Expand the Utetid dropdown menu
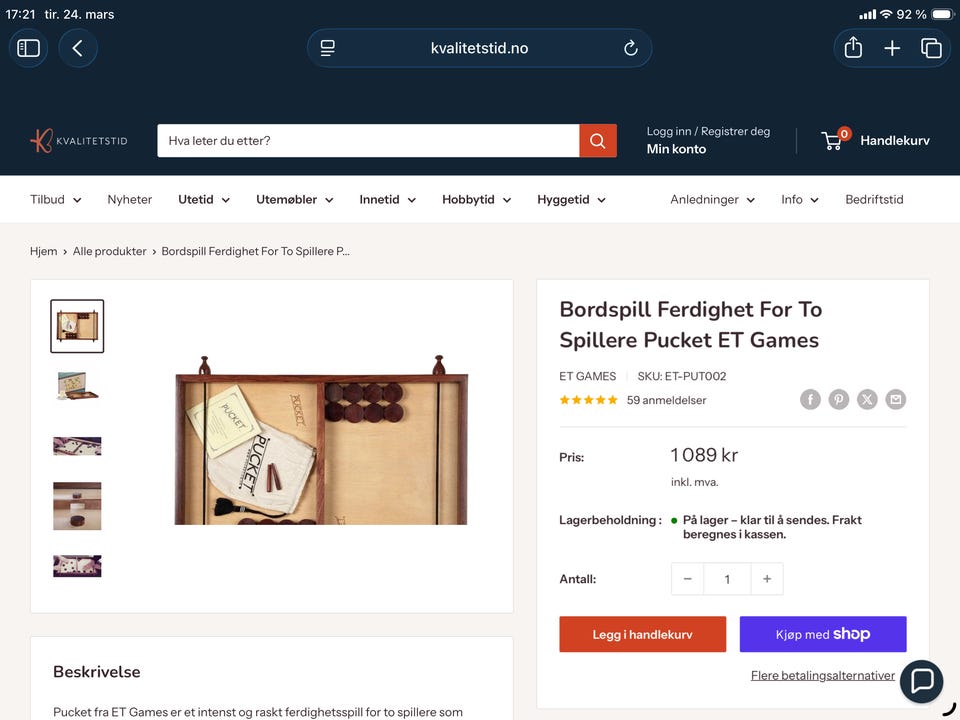960x720 pixels. click(204, 200)
